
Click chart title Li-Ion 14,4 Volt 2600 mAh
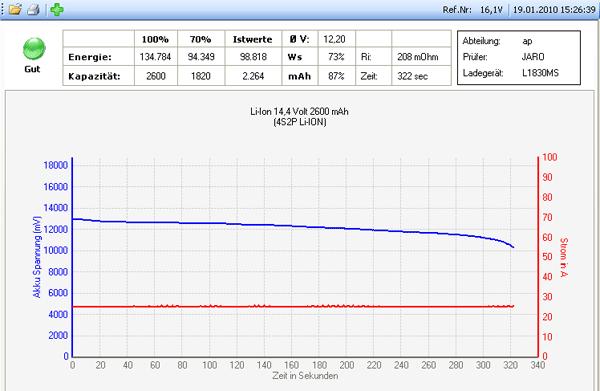point(299,112)
